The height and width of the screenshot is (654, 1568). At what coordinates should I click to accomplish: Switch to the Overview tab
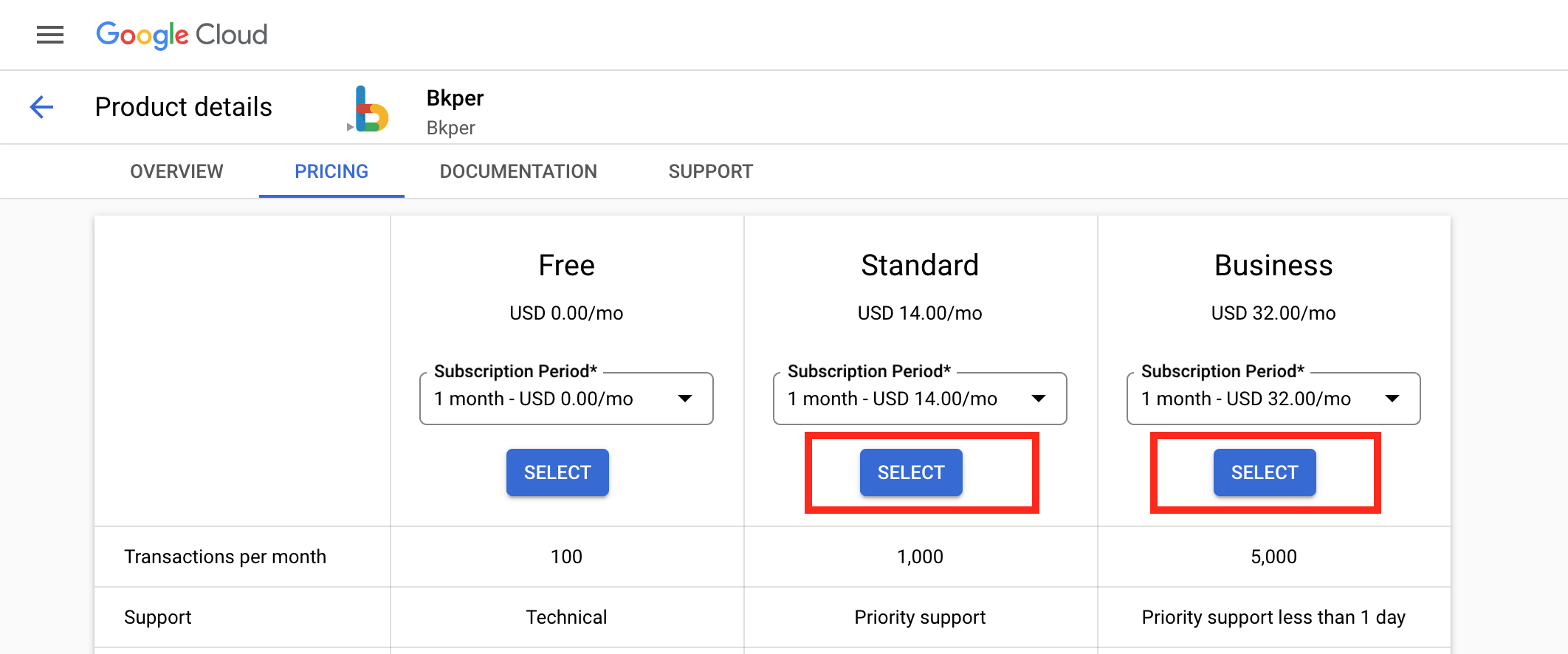[176, 171]
